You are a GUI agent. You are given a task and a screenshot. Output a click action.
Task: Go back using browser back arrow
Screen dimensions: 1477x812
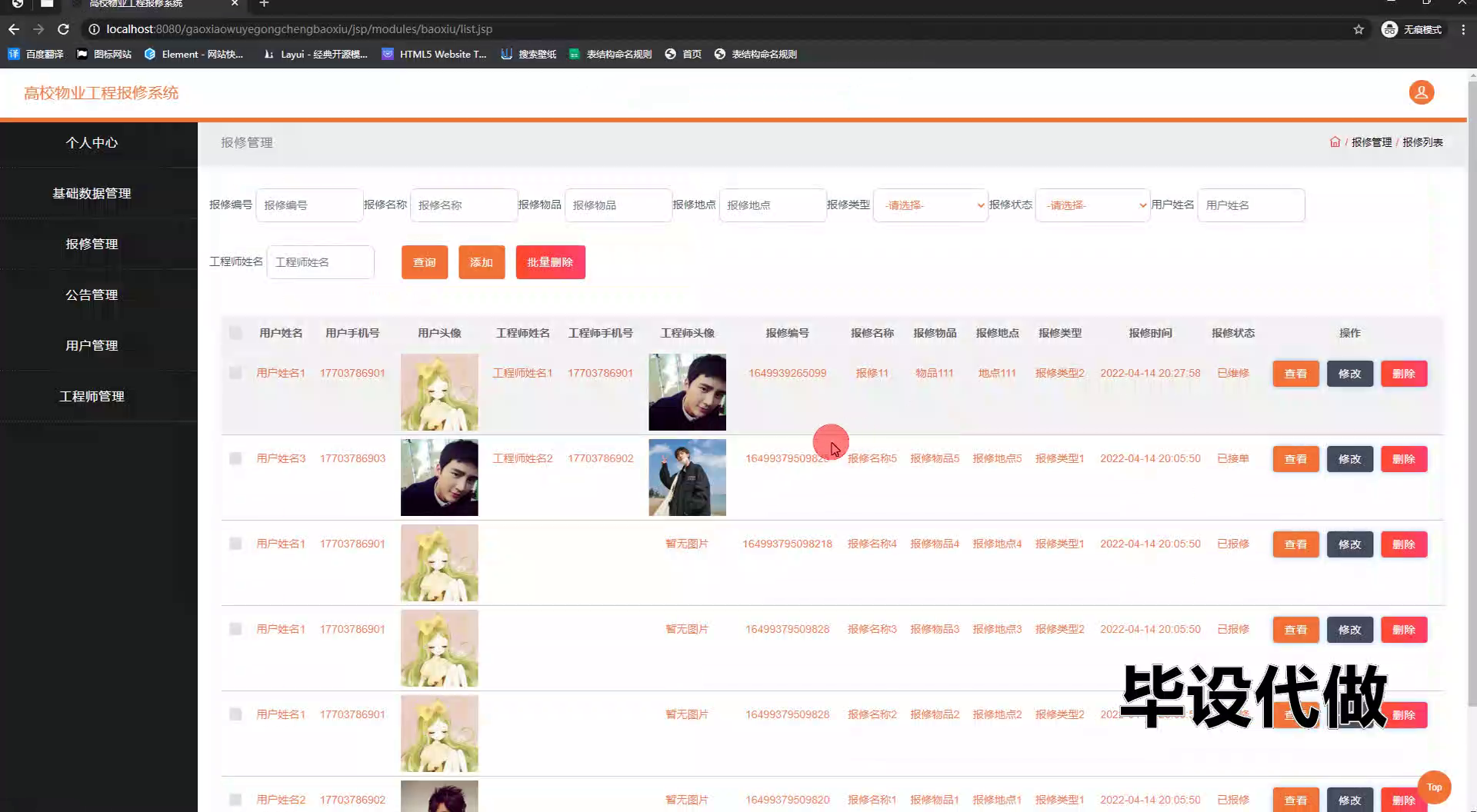[x=14, y=29]
